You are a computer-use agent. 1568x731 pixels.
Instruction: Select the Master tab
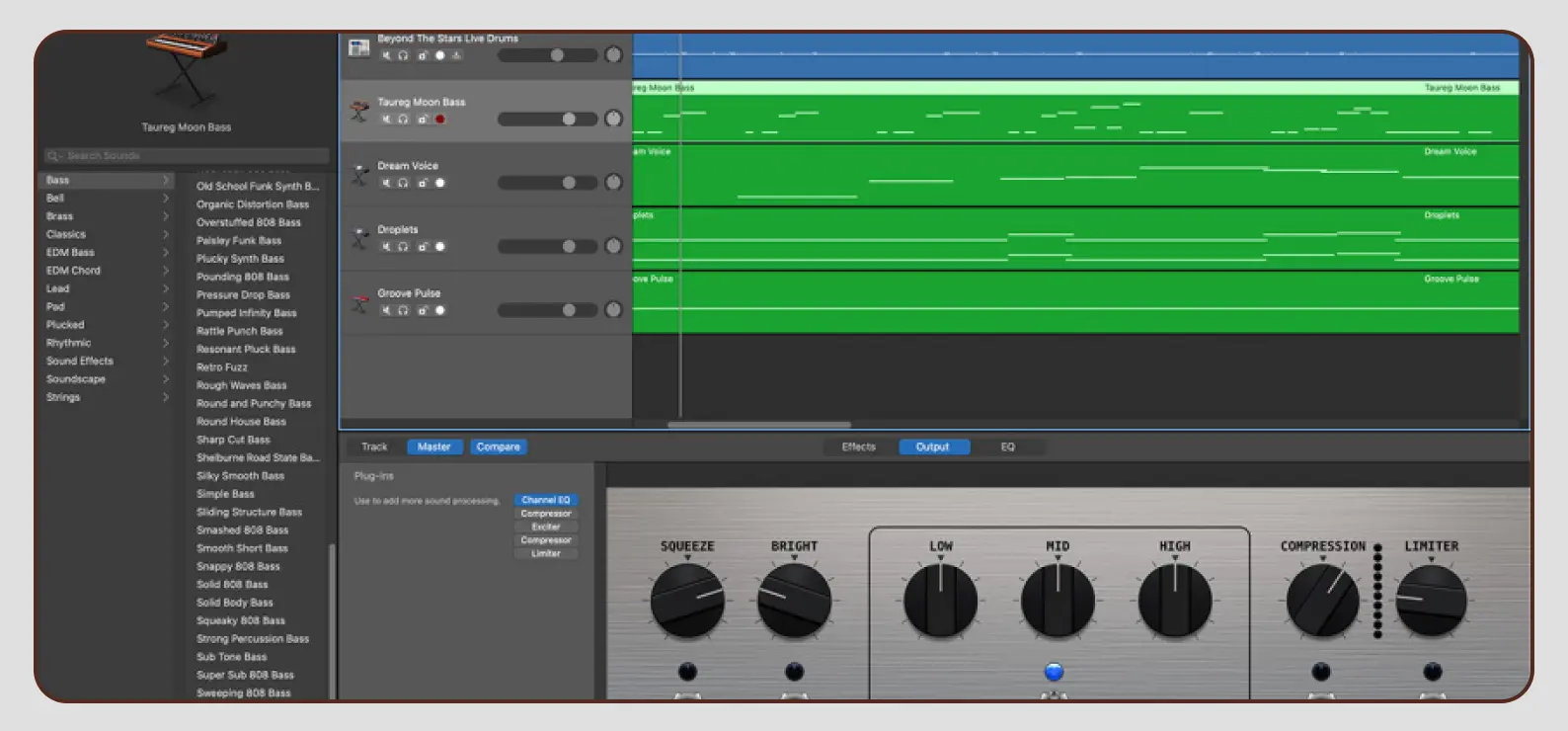[x=433, y=447]
